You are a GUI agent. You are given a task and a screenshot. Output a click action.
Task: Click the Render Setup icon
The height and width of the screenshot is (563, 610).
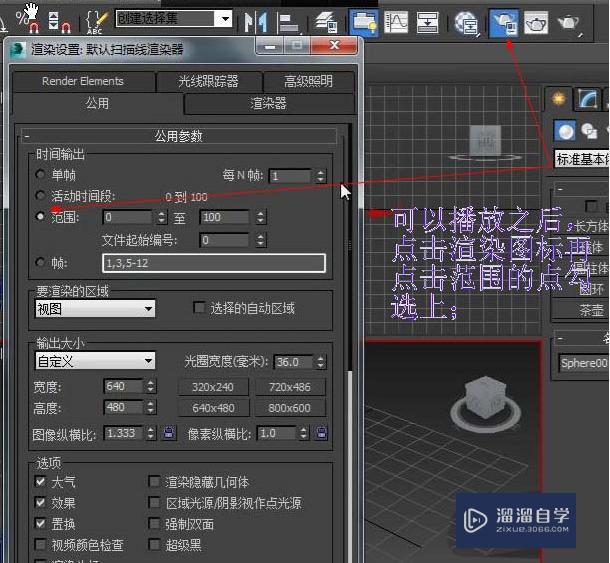504,23
